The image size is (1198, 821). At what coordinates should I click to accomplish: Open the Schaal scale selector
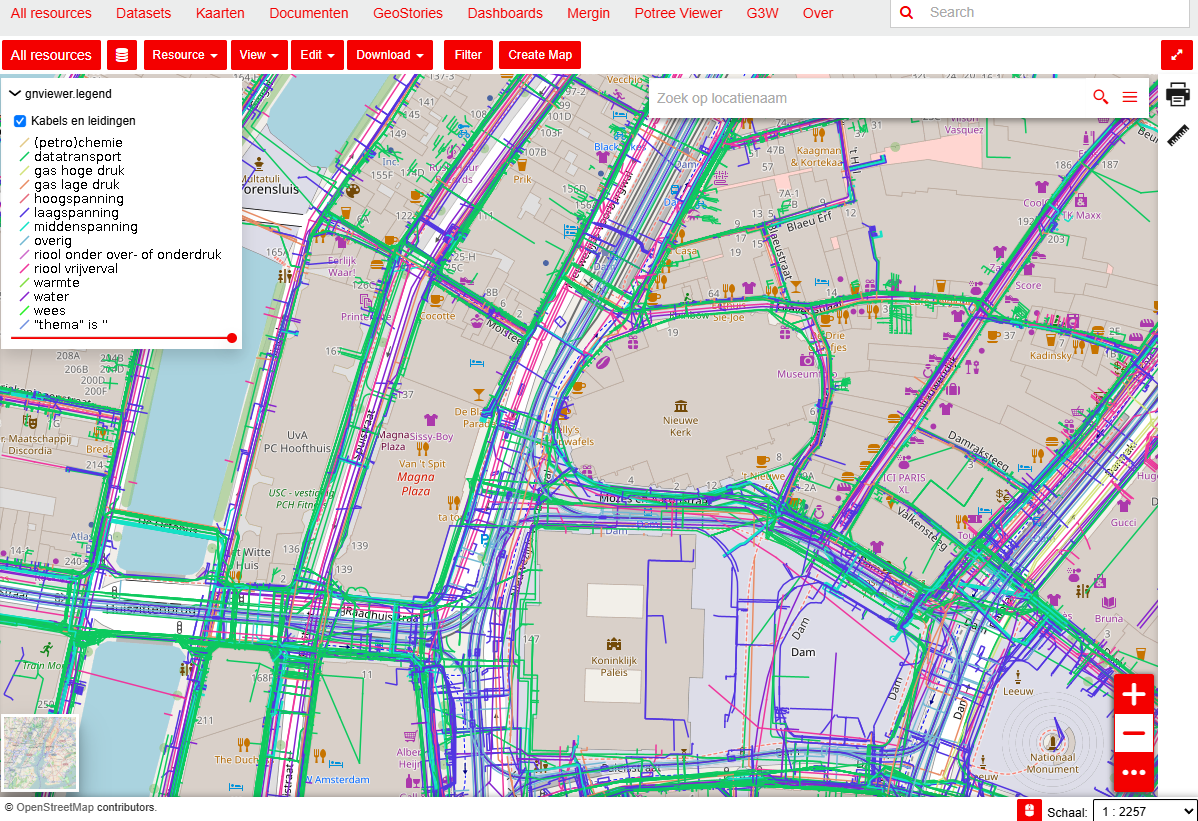tap(1145, 811)
